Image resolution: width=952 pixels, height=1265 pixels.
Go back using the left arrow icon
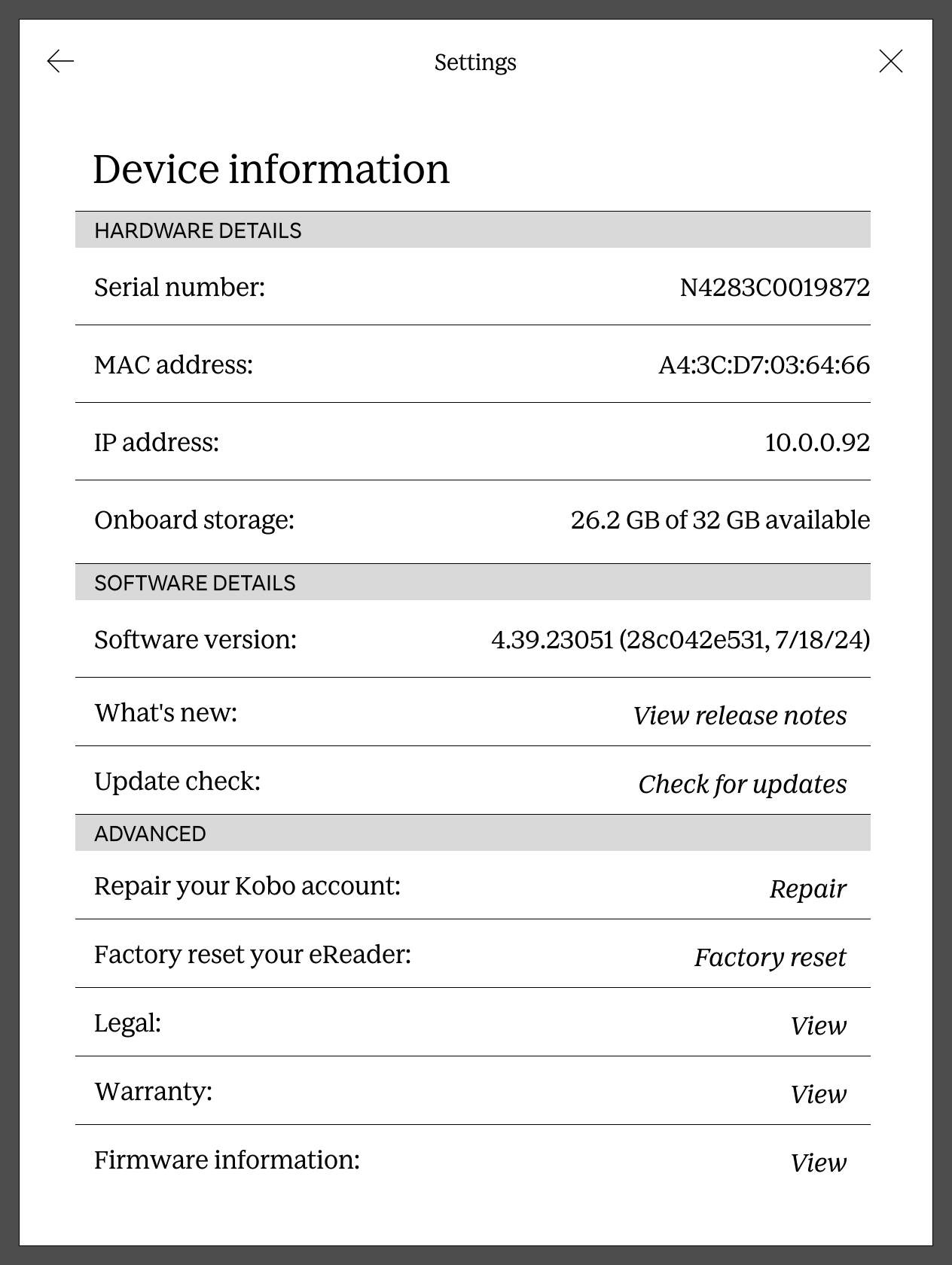[60, 61]
